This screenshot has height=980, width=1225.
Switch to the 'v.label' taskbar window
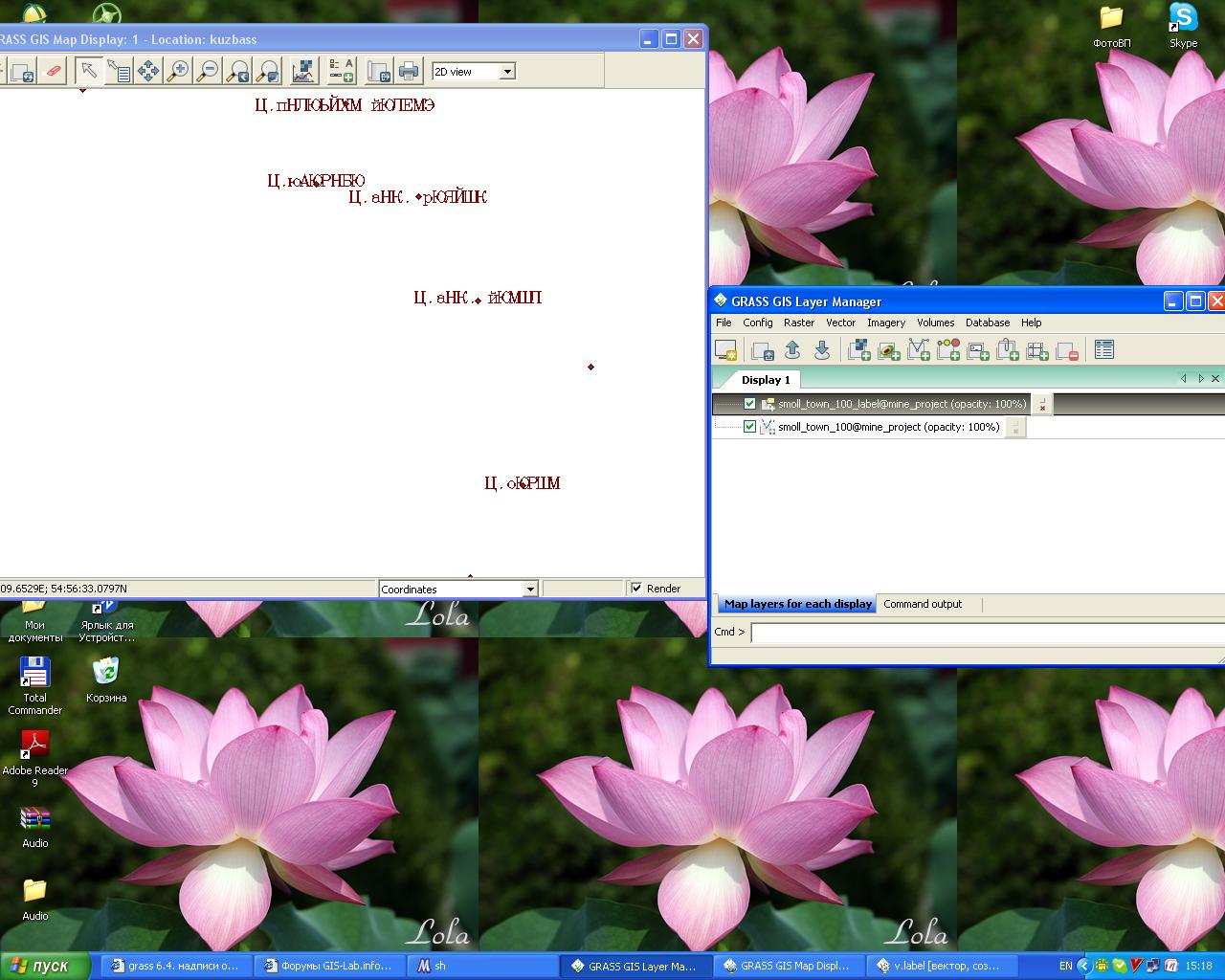942,966
